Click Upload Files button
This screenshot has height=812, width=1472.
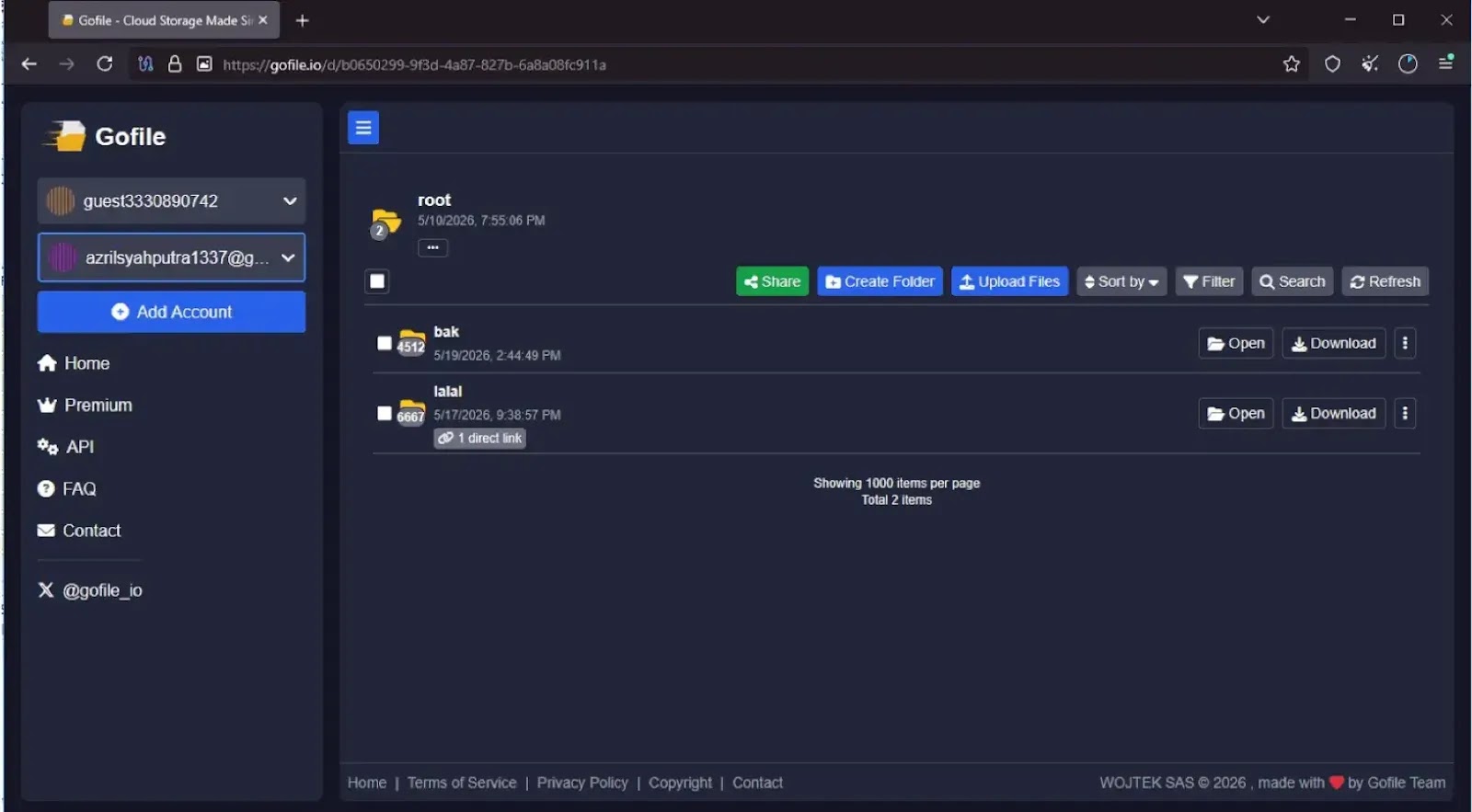(x=1009, y=281)
